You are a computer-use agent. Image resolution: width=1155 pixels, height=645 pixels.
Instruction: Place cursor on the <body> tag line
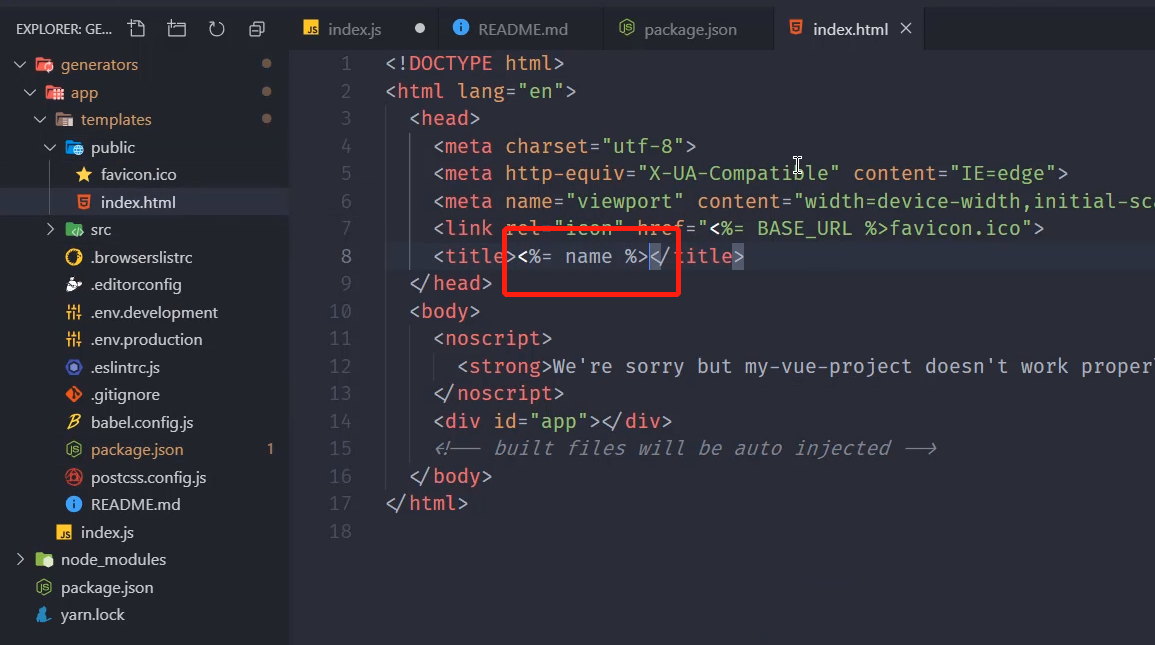[445, 311]
